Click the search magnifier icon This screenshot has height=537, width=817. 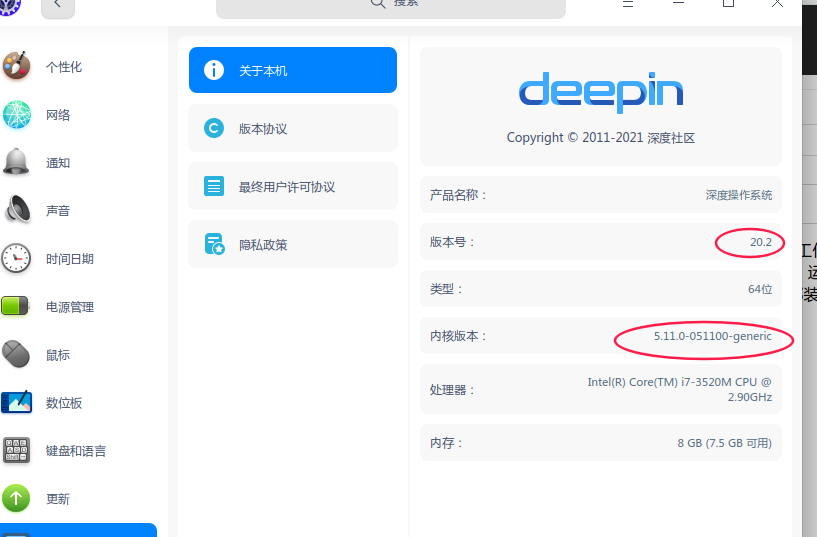coord(378,3)
